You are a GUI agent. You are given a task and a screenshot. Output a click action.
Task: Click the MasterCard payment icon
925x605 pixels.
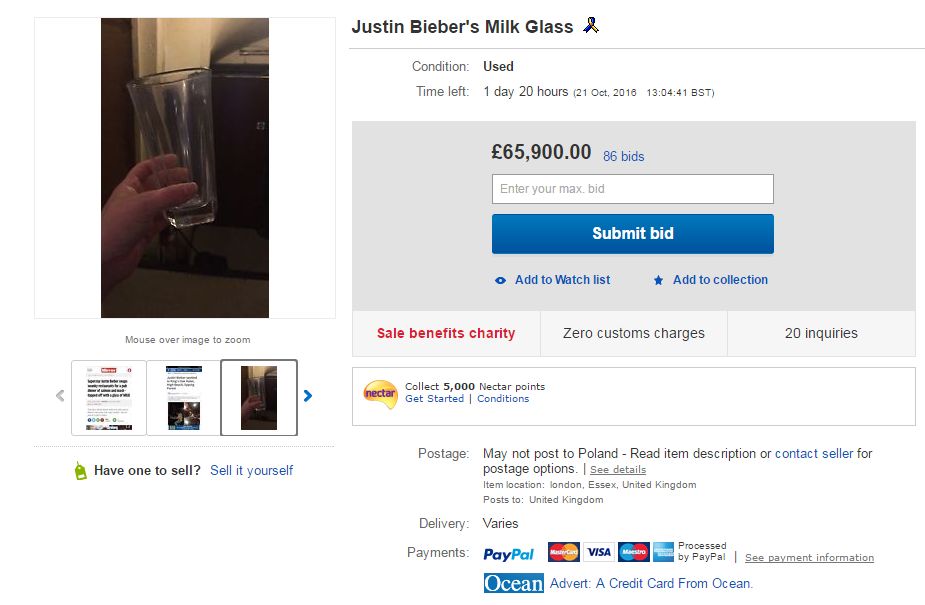(564, 552)
